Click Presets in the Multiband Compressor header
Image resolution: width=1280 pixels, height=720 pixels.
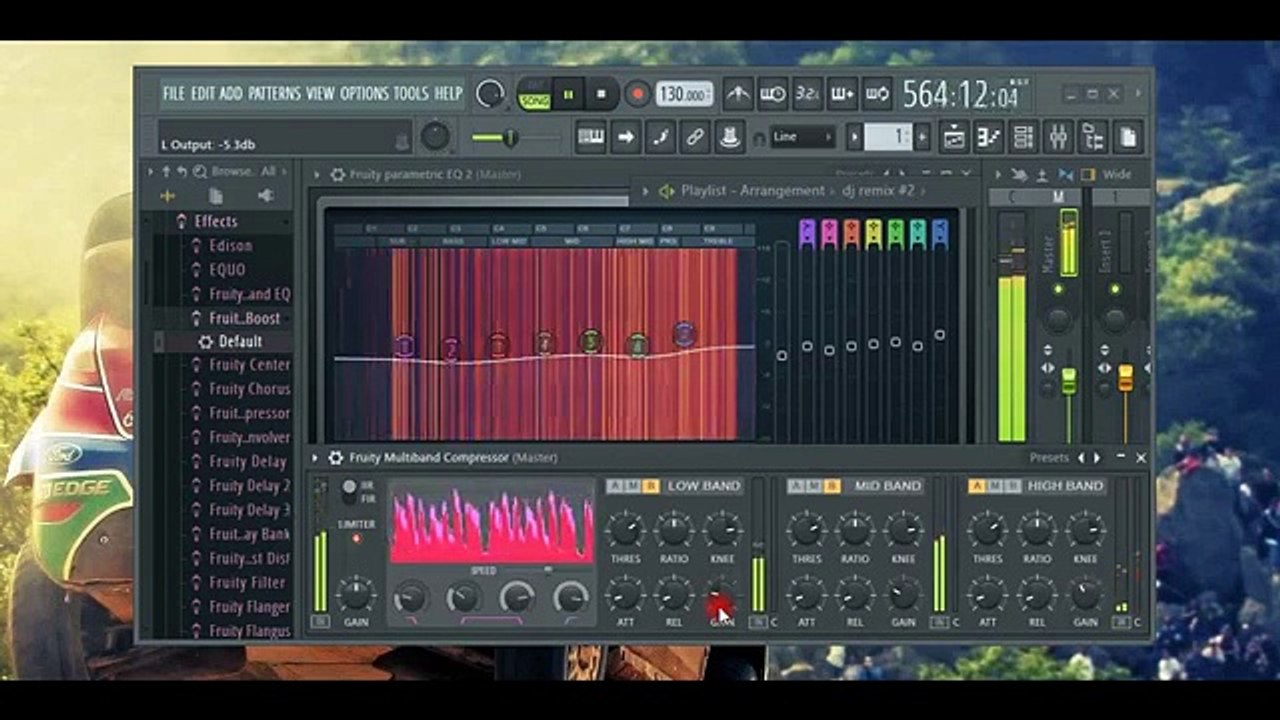tap(1049, 458)
